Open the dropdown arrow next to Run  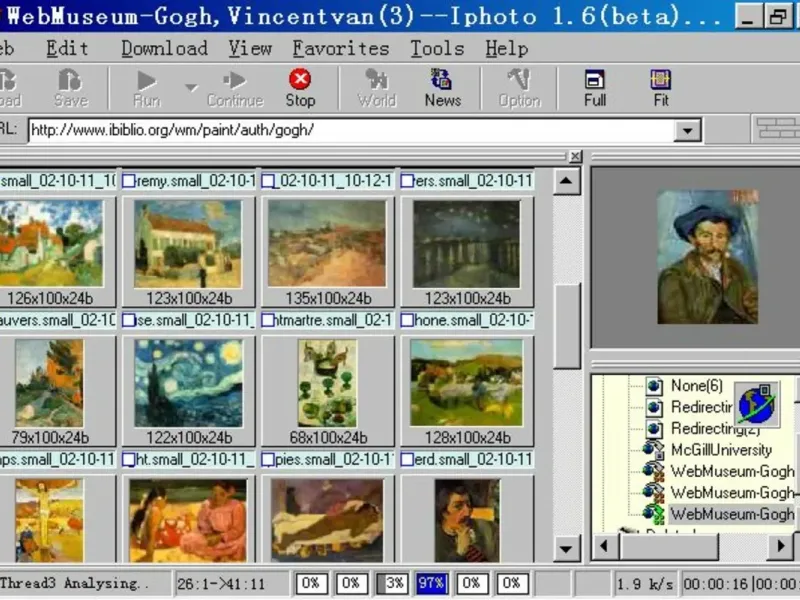pos(191,87)
